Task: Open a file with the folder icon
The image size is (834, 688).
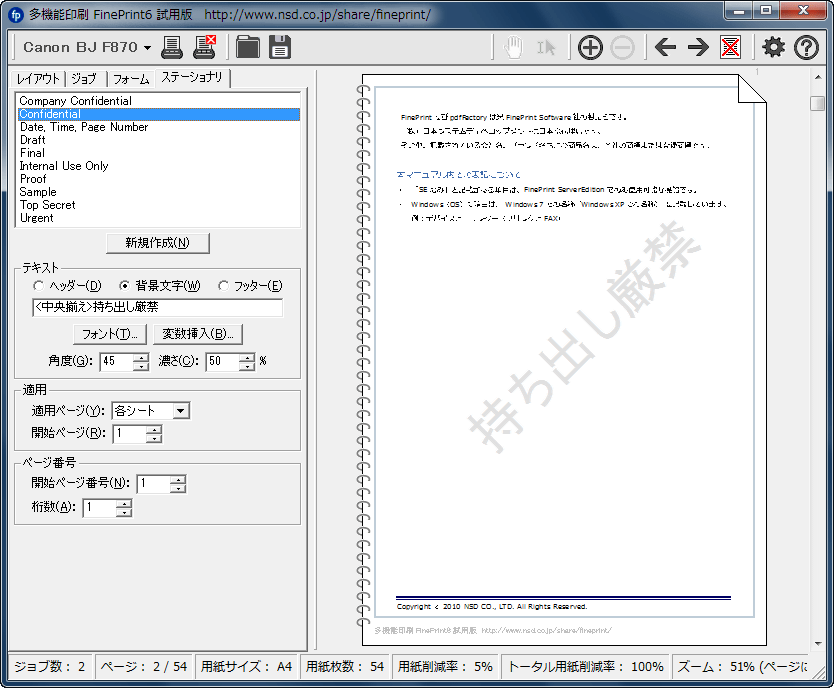Action: pyautogui.click(x=248, y=47)
